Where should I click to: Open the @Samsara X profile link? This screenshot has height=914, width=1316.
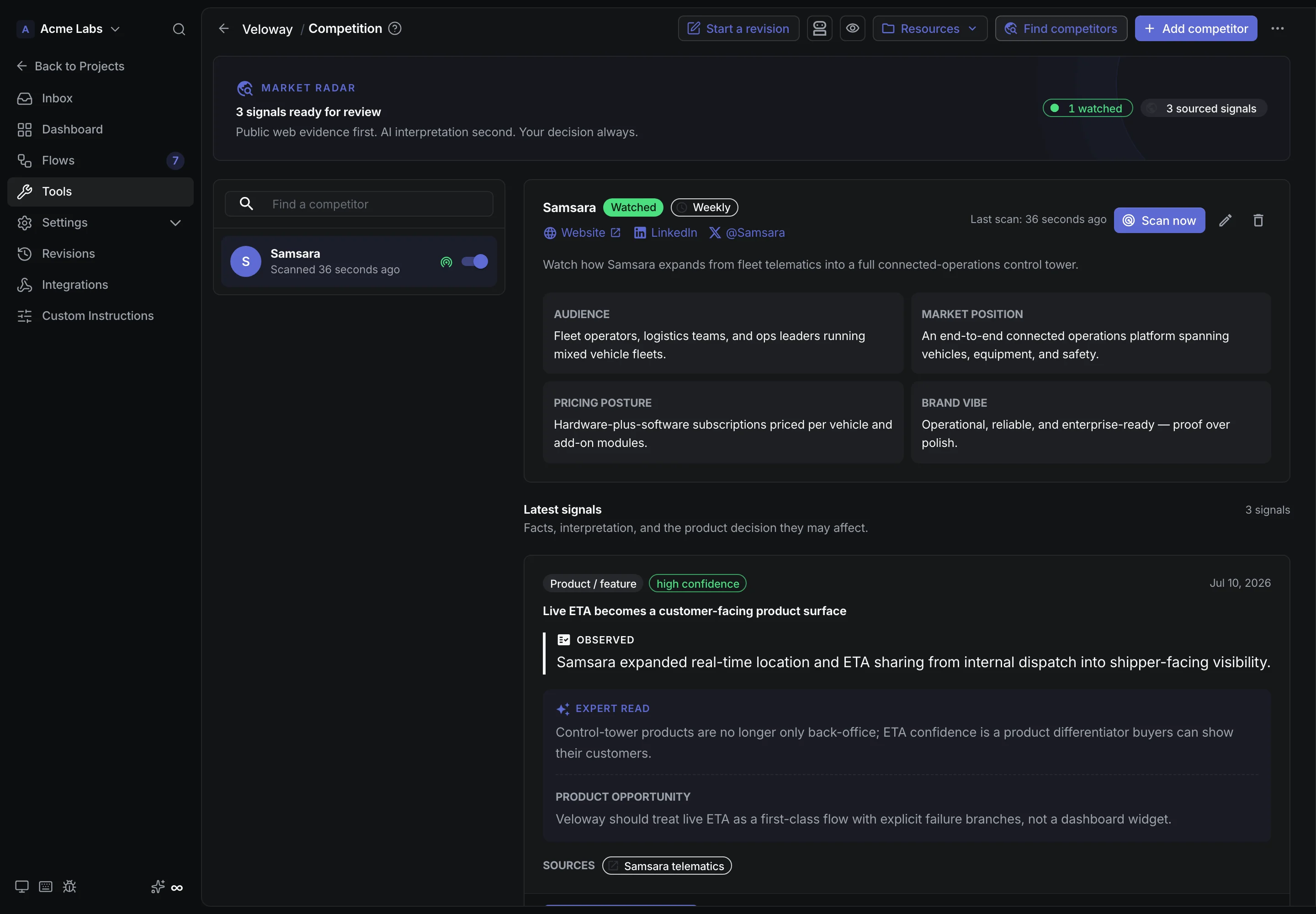tap(747, 233)
